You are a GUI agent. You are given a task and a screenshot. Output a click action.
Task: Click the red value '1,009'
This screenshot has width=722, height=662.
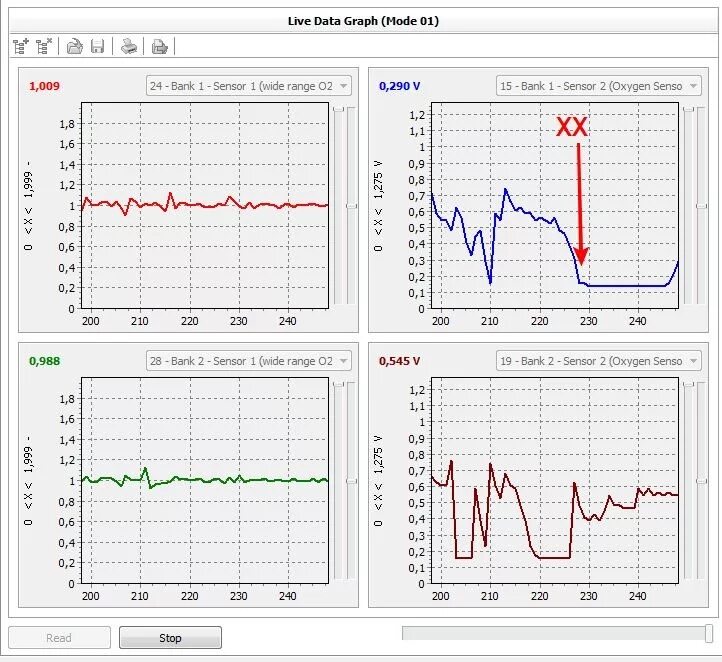[44, 86]
